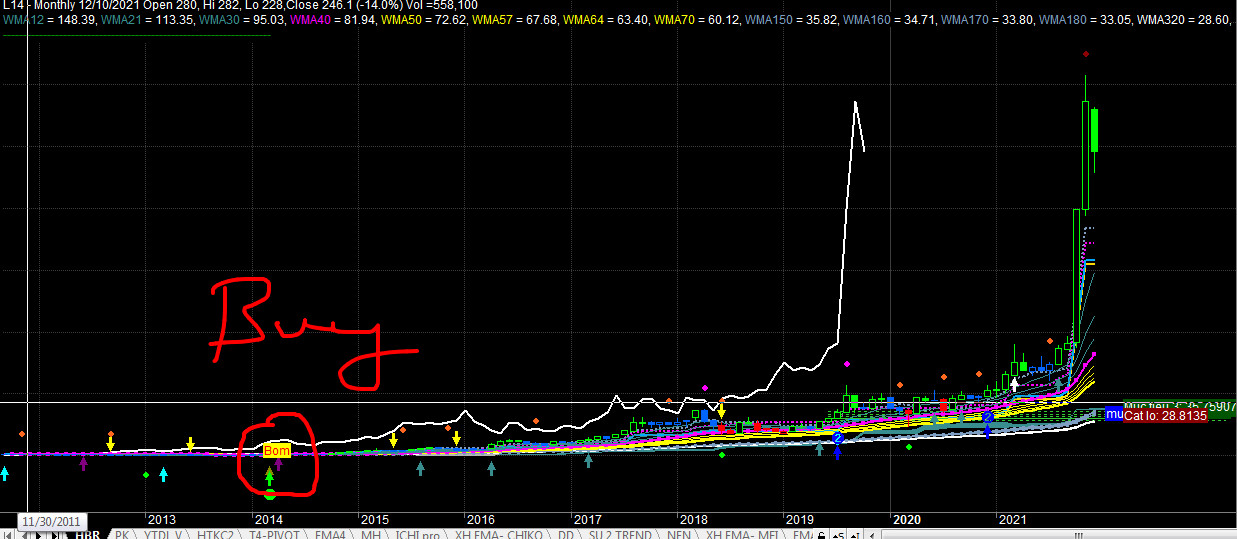Switch to the HTKC2 sheet tab
This screenshot has height=539, width=1237.
pyautogui.click(x=215, y=534)
